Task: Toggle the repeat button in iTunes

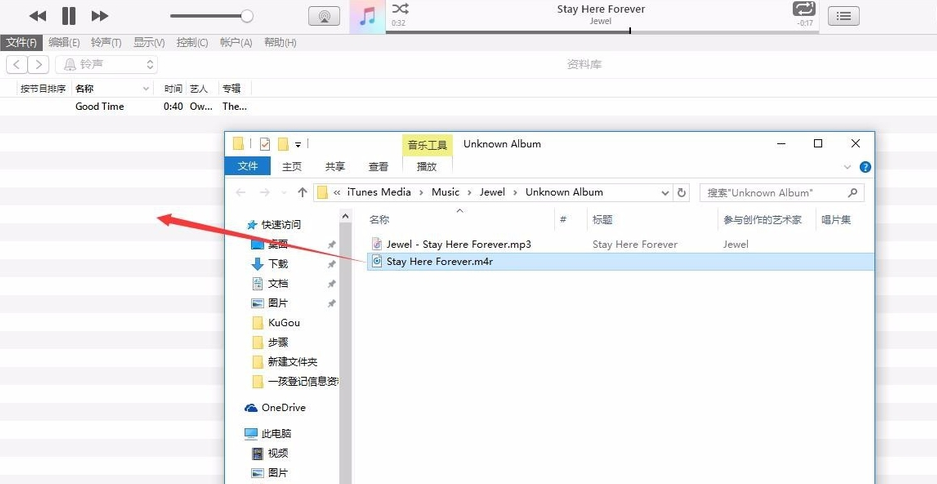Action: point(804,8)
